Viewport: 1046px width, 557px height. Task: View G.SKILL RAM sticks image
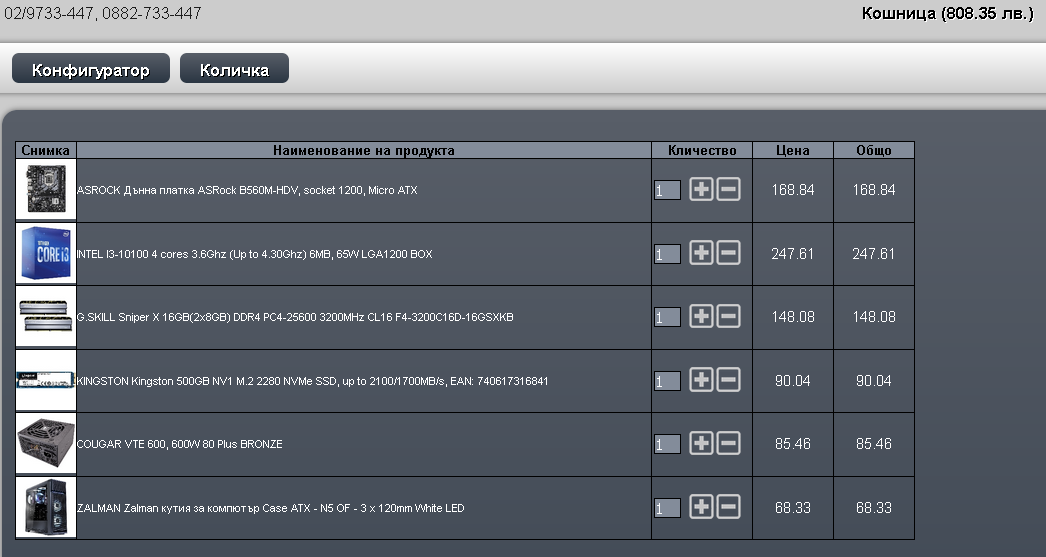[x=46, y=317]
